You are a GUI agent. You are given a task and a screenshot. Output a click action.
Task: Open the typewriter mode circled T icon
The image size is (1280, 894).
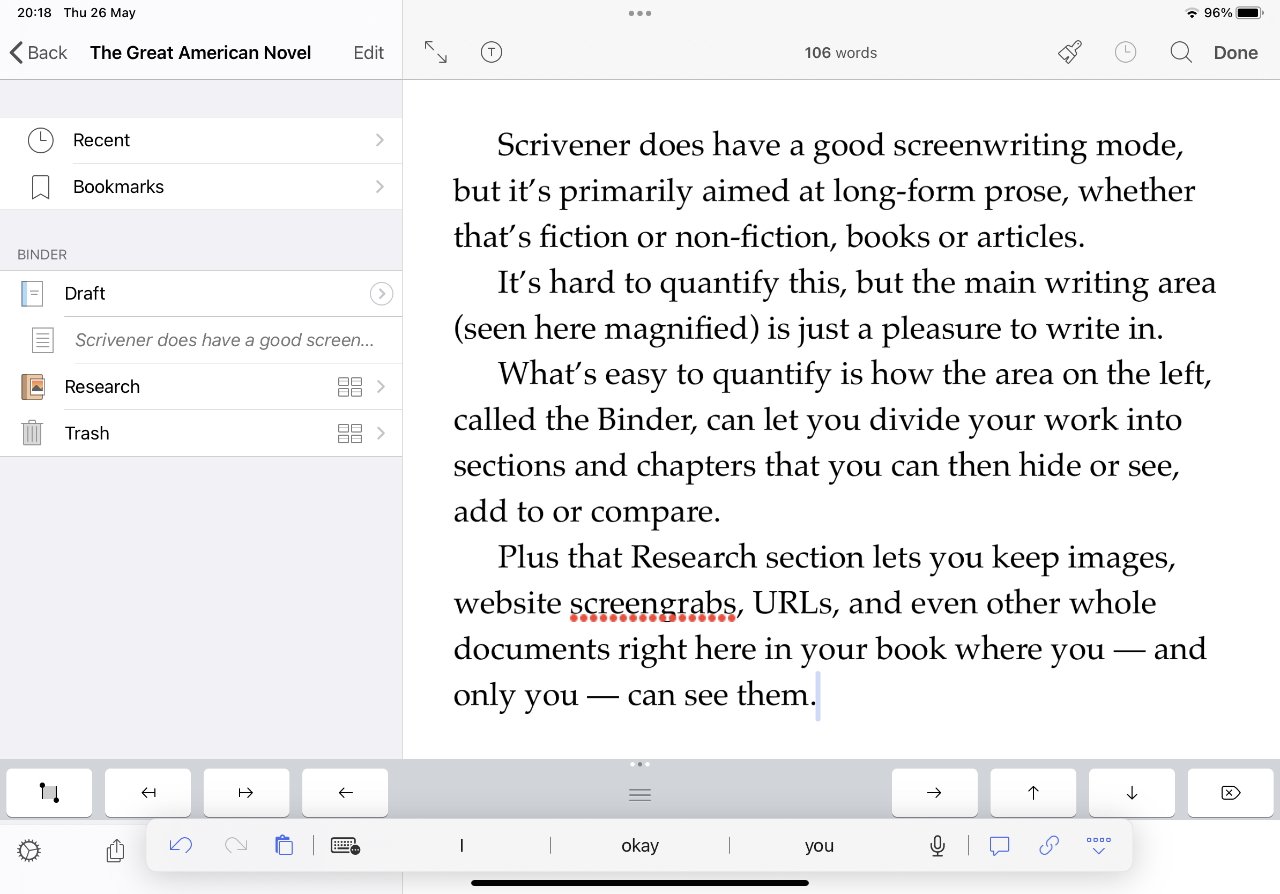(491, 53)
